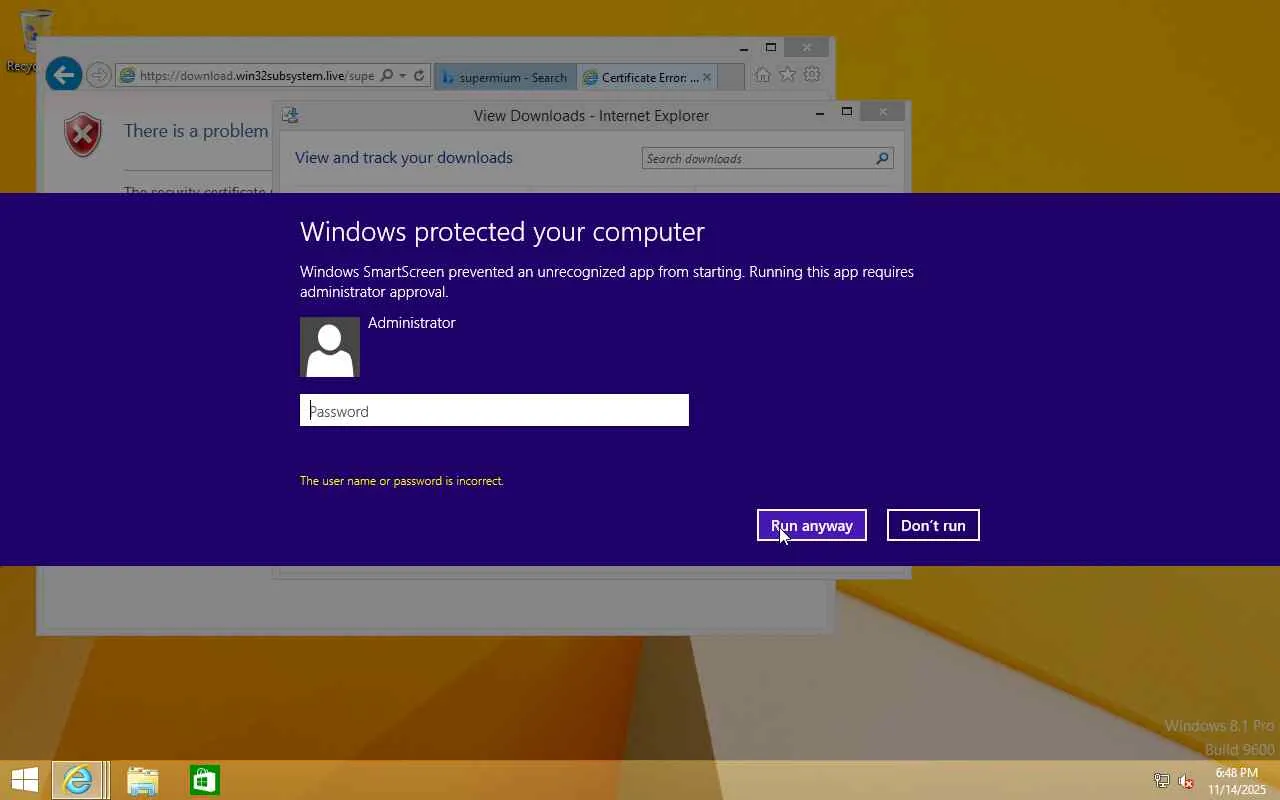Click "The user name or password is incorrect."

click(x=402, y=481)
